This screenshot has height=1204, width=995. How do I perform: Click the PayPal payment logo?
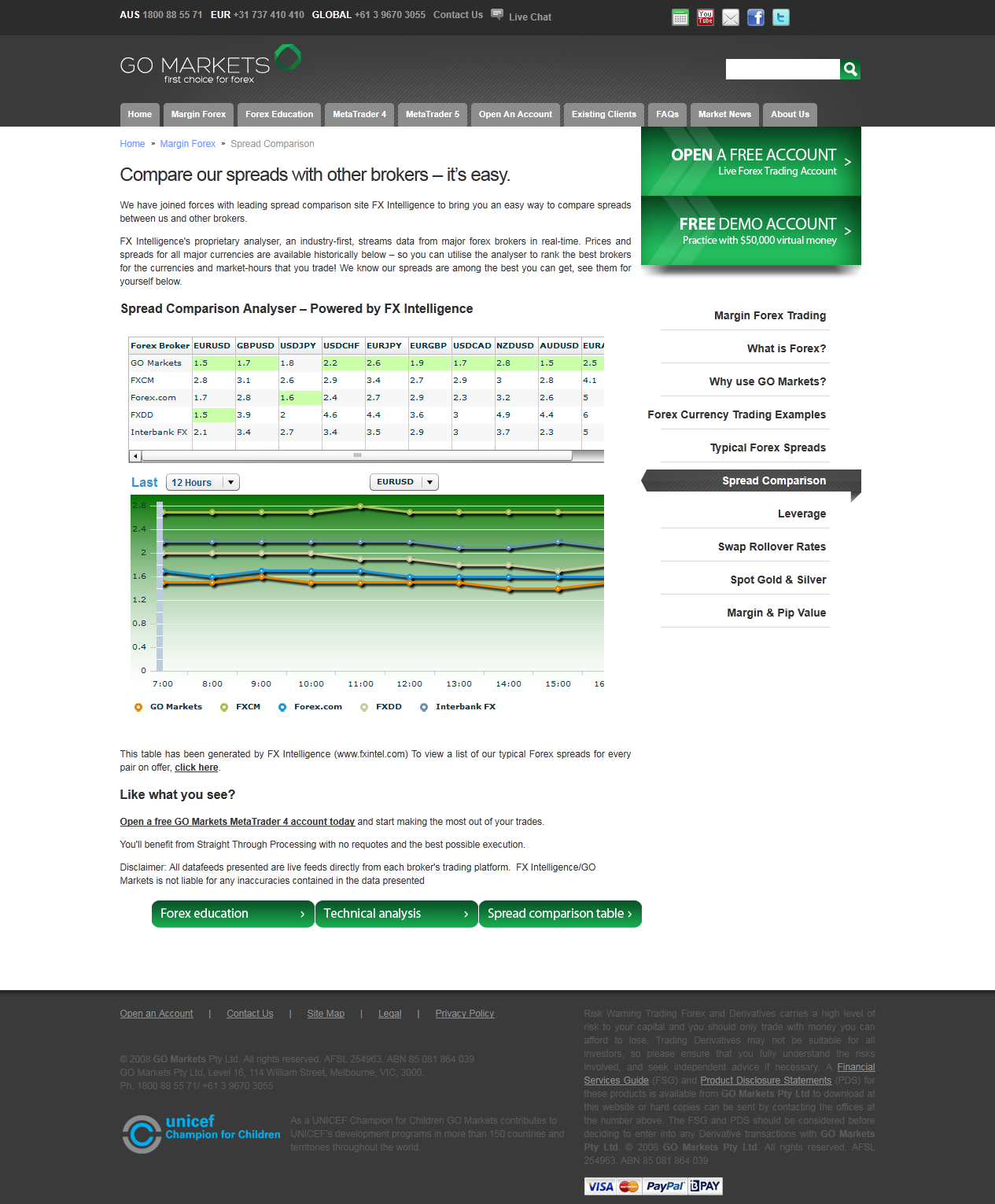tap(665, 1186)
